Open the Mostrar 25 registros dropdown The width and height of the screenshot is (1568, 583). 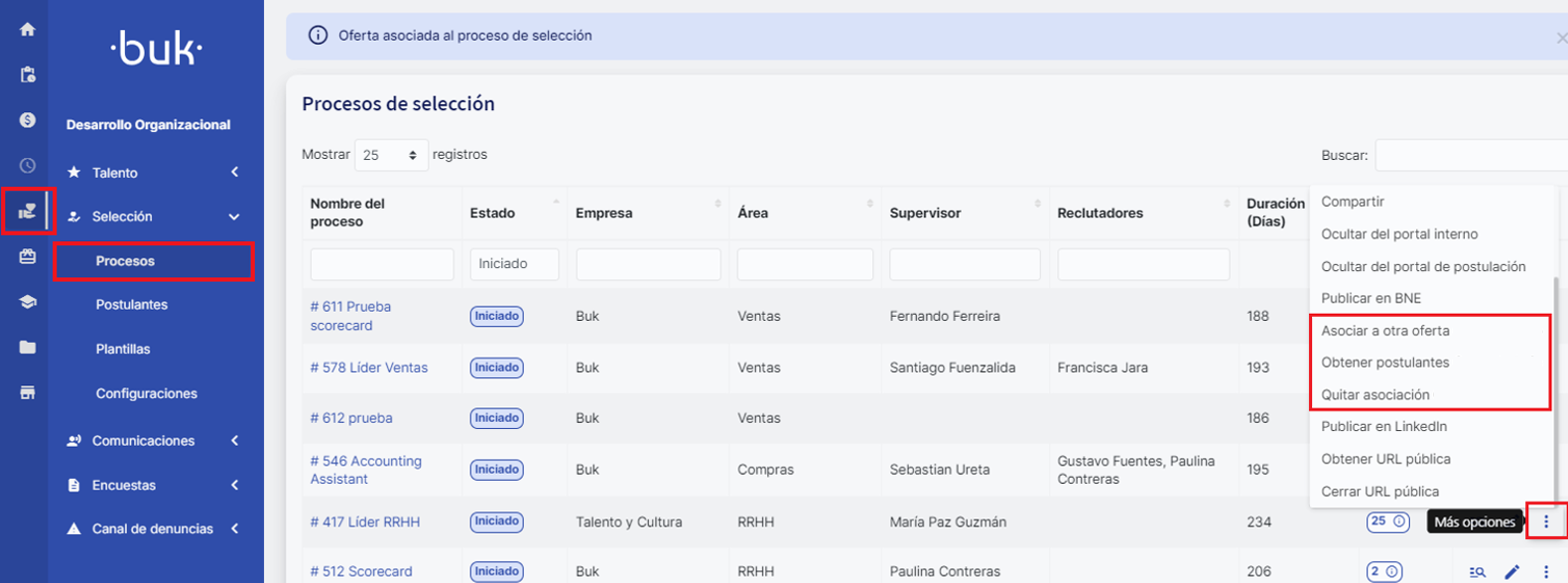pos(391,155)
